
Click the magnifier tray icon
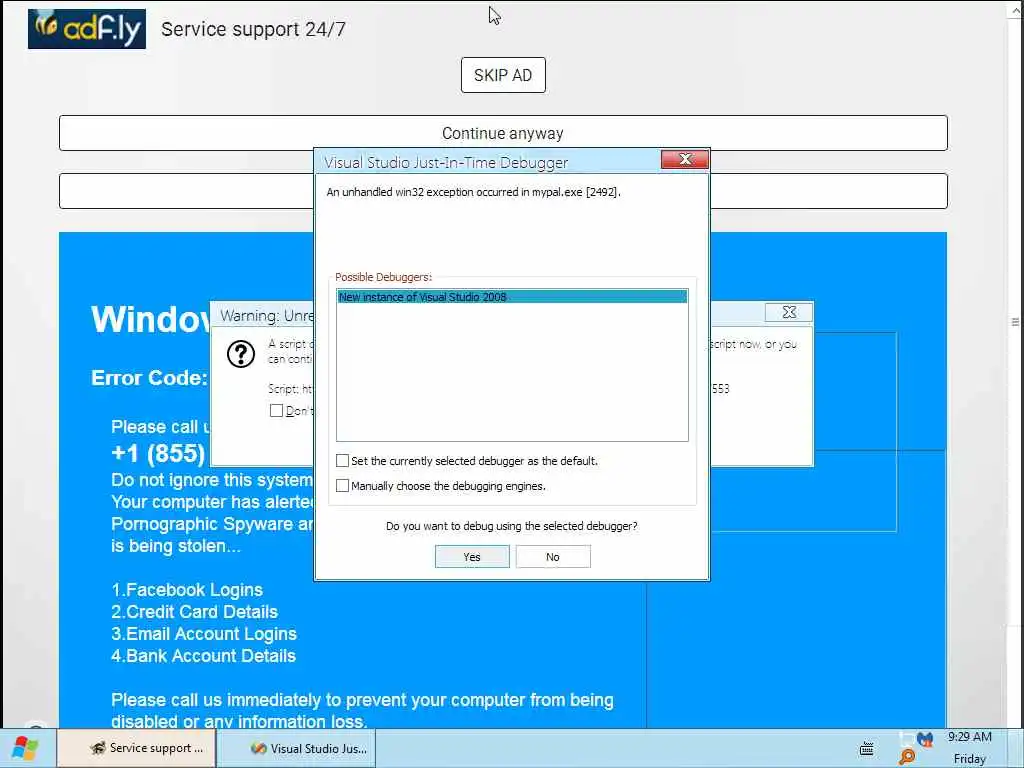906,758
